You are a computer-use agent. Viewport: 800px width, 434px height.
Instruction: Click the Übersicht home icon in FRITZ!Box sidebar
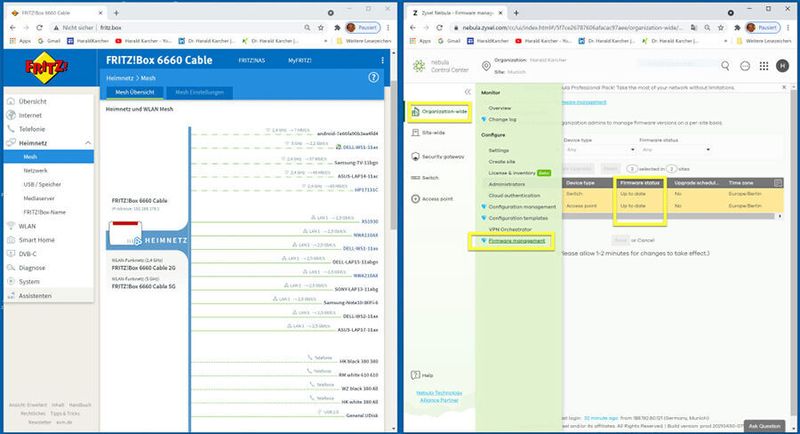(x=11, y=101)
